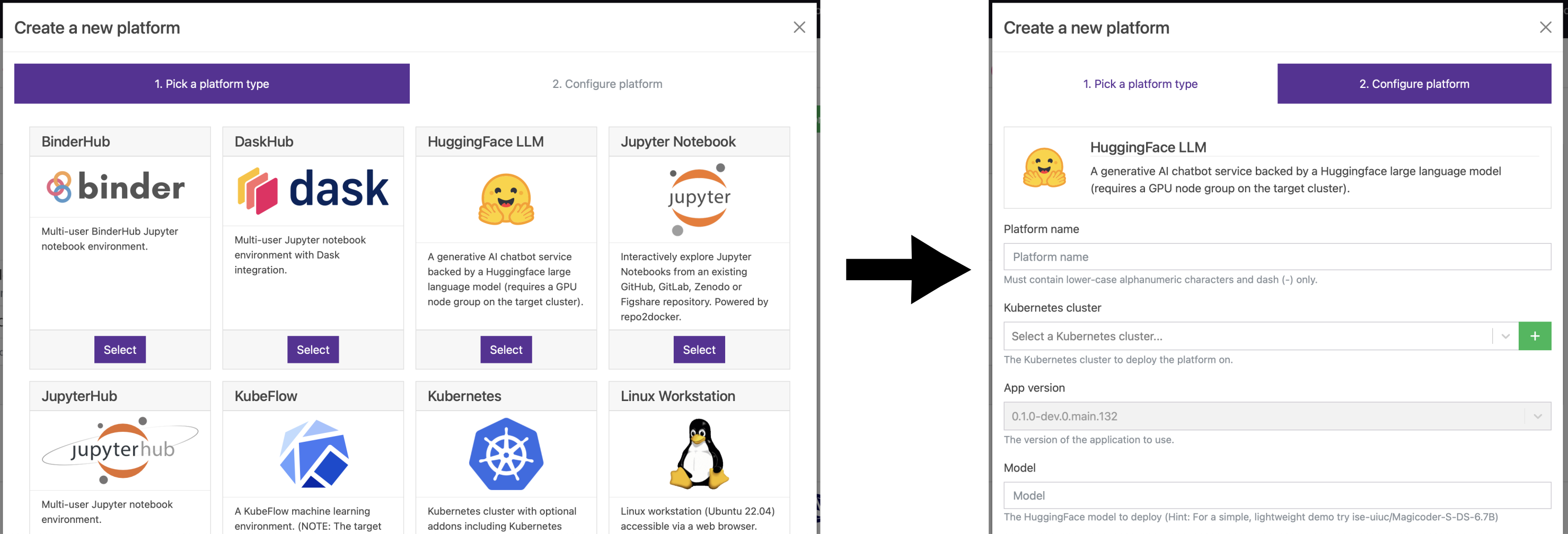Click the 'App version' field label
Viewport: 1568px width, 534px height.
click(x=1034, y=388)
